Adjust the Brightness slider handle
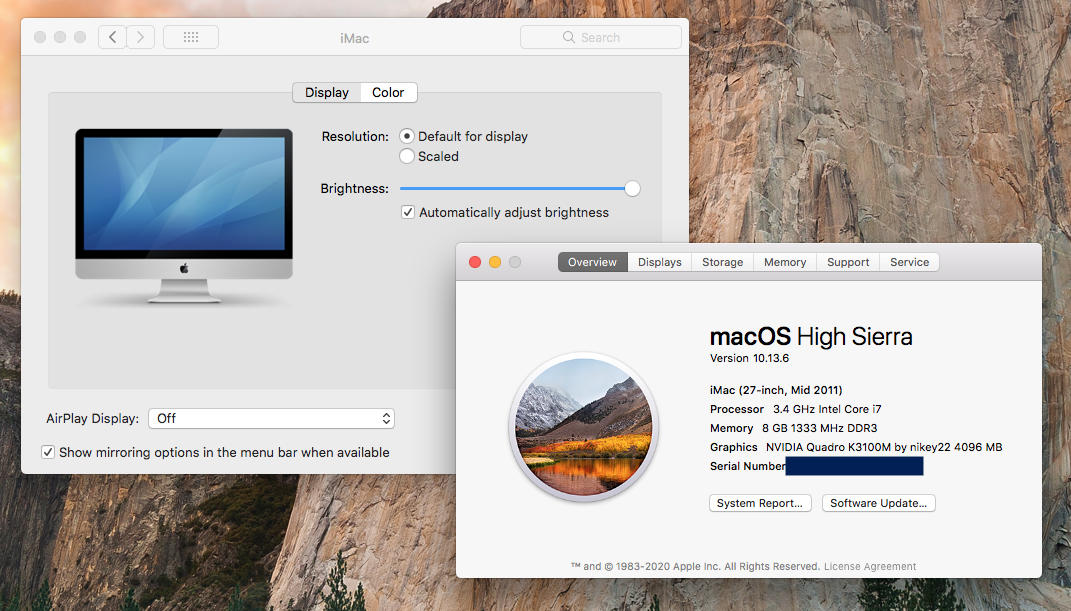Screen dimensions: 1071x611 click(x=632, y=188)
